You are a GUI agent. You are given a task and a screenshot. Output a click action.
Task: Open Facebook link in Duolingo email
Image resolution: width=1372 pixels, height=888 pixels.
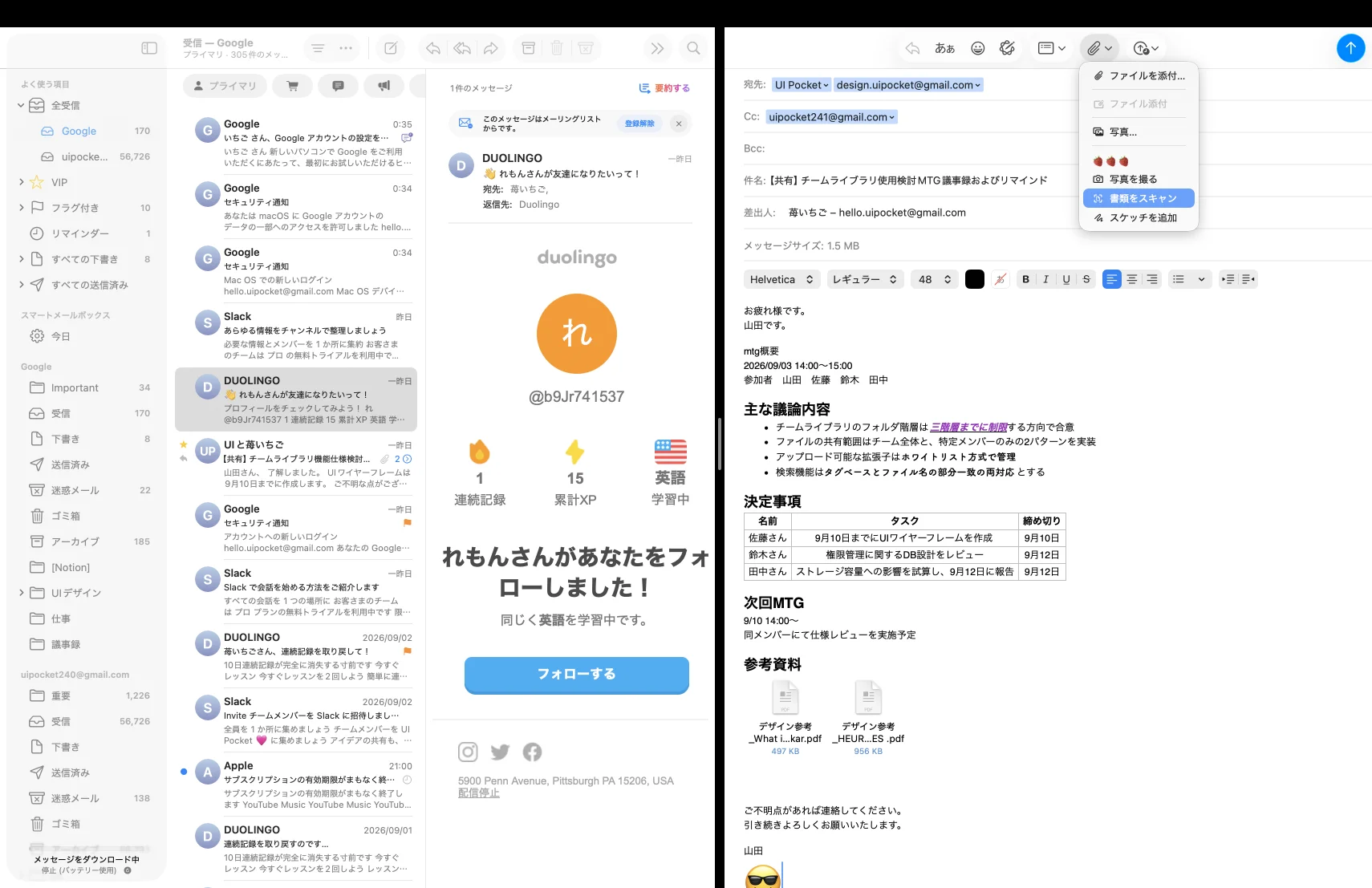tap(532, 752)
